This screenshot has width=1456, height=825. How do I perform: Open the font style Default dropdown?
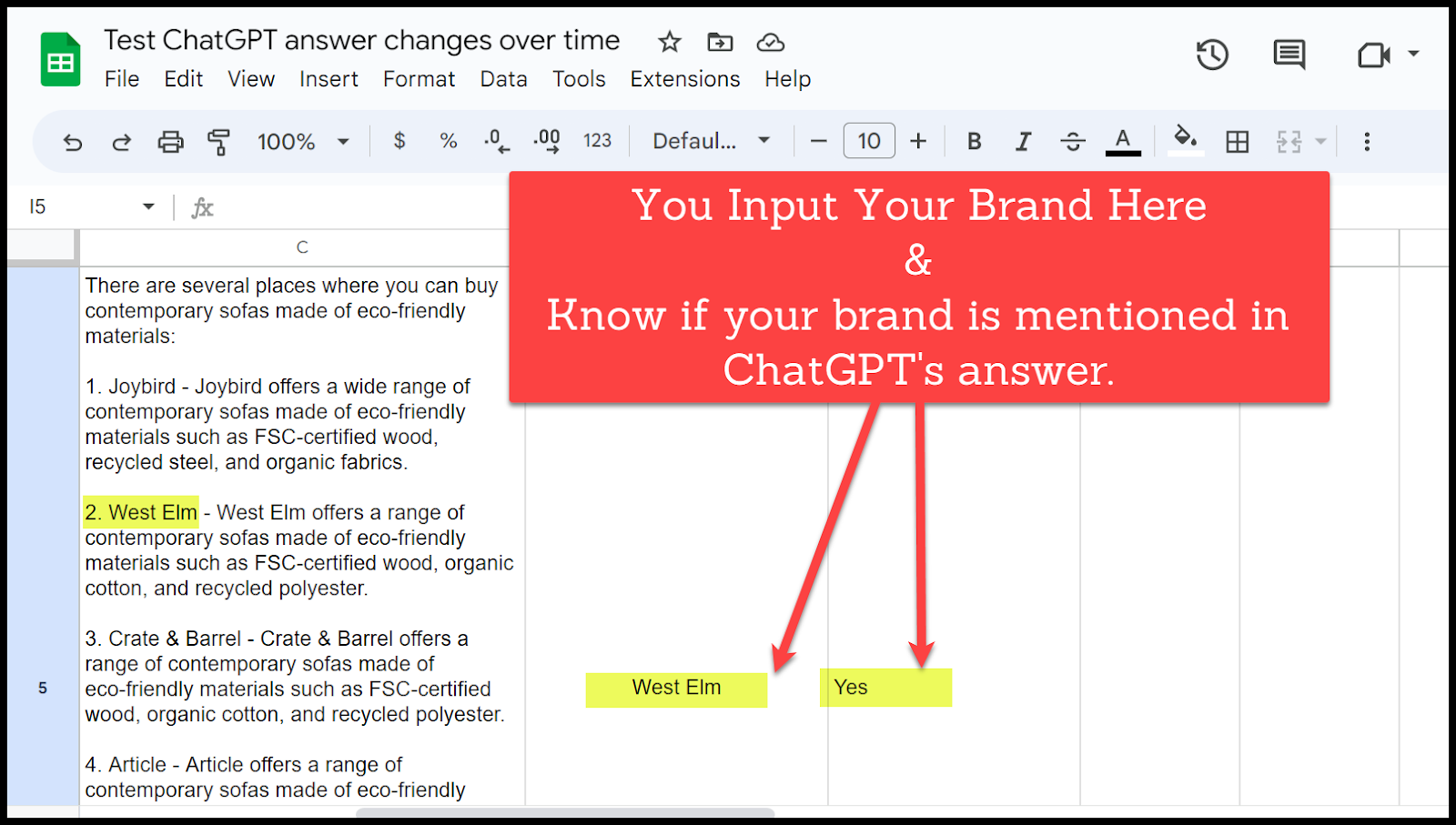710,141
